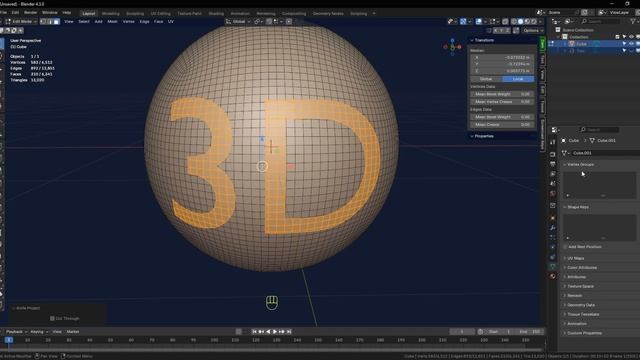Click the Play animation button
This screenshot has height=360, width=640.
tap(275, 332)
